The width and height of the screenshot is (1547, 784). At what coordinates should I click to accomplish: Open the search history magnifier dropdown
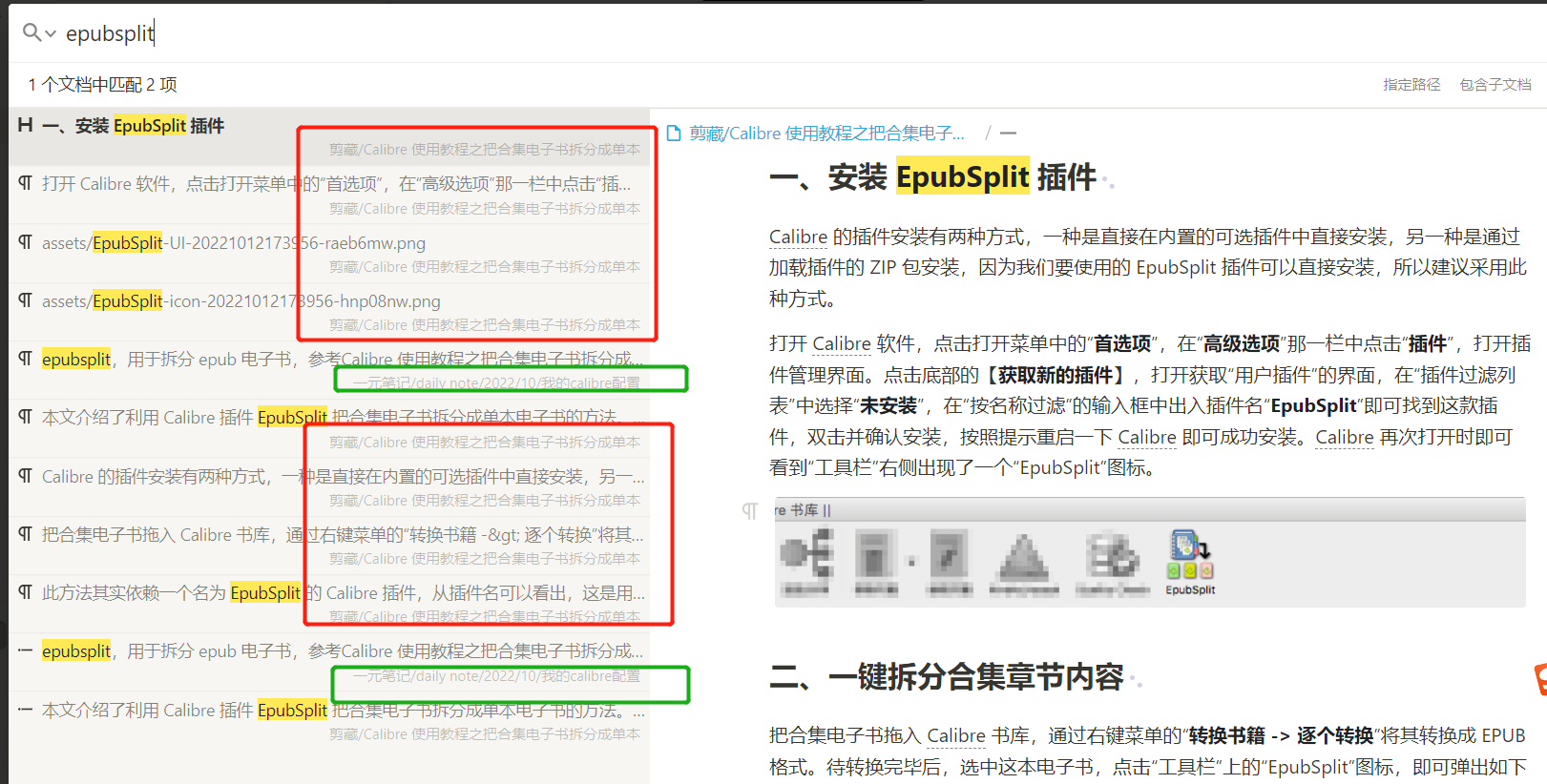pyautogui.click(x=38, y=33)
